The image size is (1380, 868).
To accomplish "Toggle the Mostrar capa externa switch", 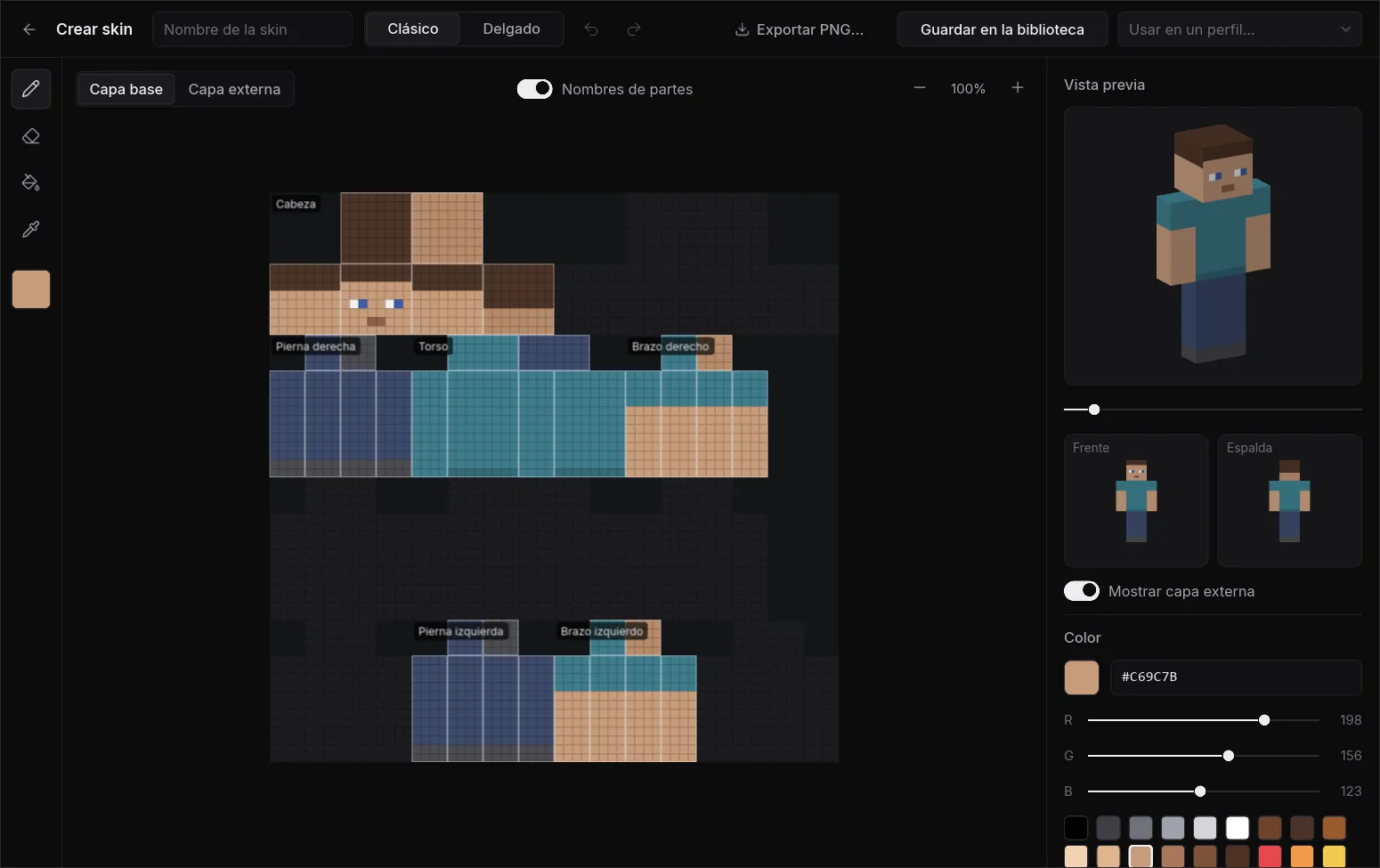I will 1082,591.
